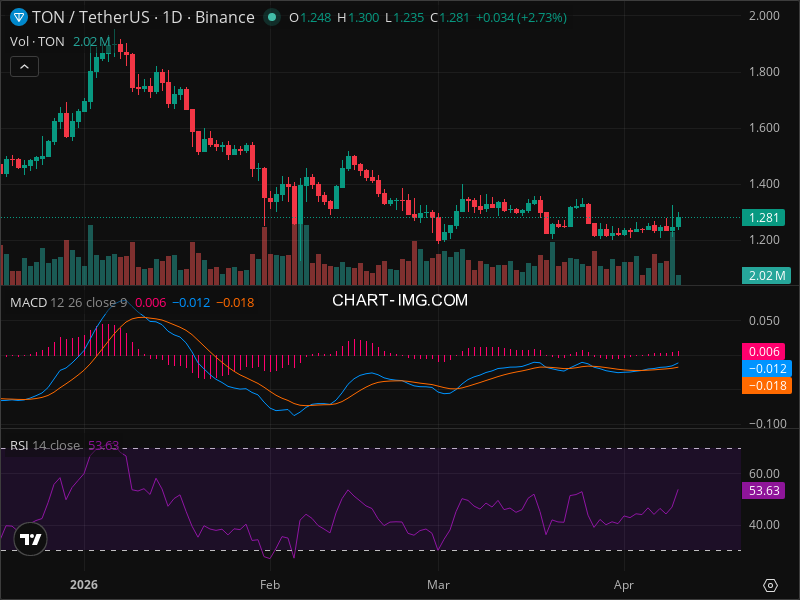The height and width of the screenshot is (600, 800).
Task: Click the 2.000 price axis tick
Action: [764, 16]
